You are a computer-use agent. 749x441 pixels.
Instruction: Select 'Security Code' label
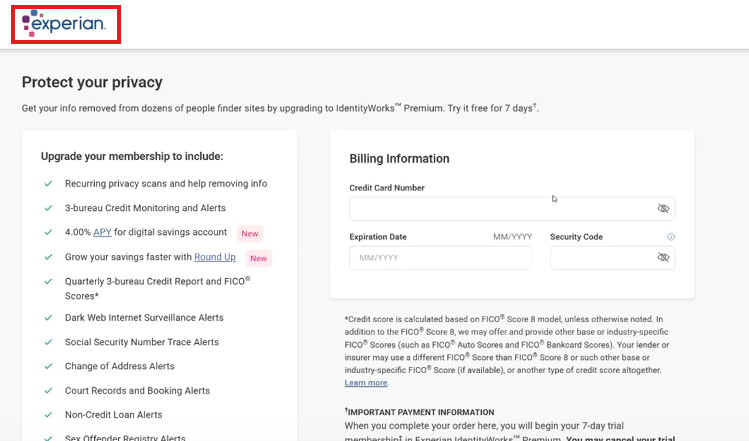point(576,237)
